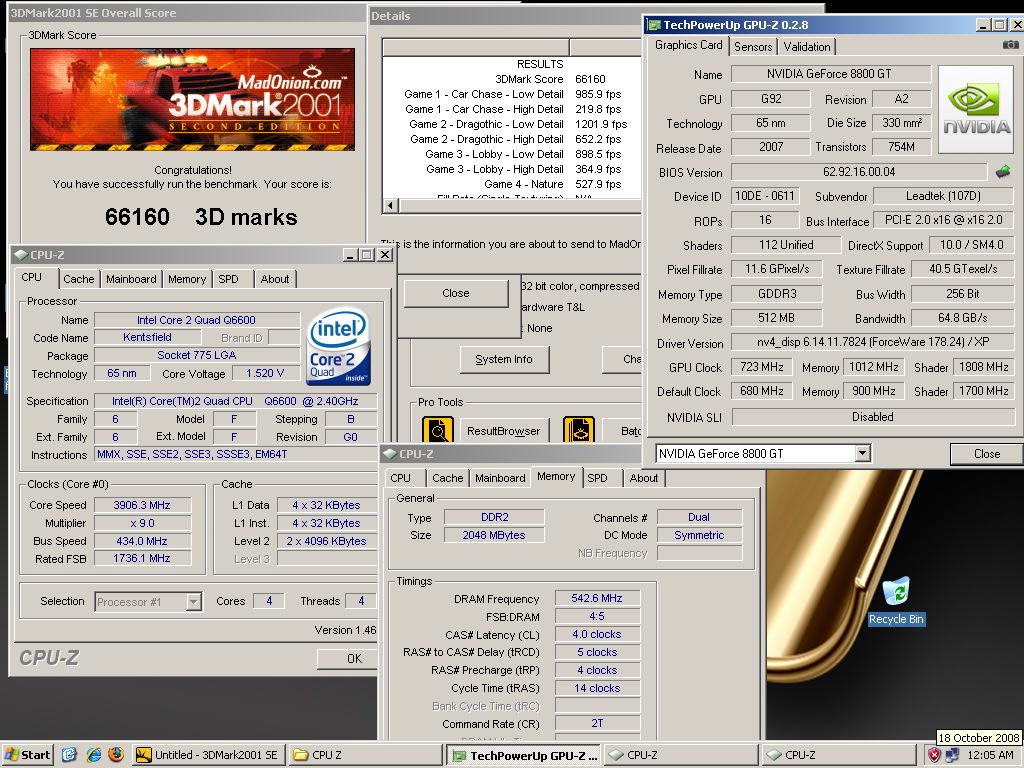Click the 3DMark Score result row 66160
Image resolution: width=1024 pixels, height=768 pixels.
(512, 79)
